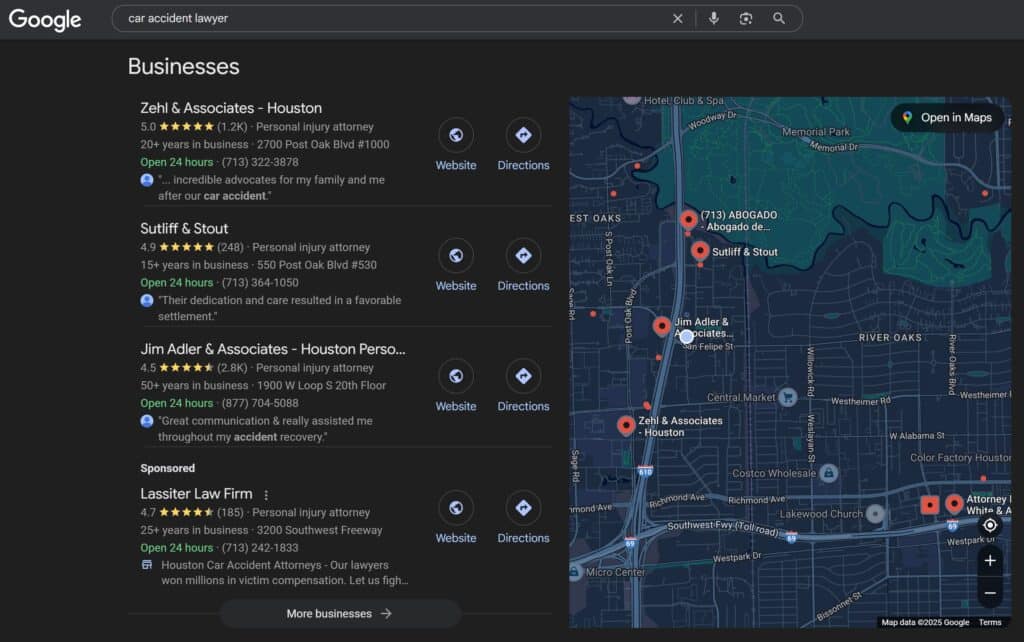
Task: Open the Zehl & Associates - Houston listing title
Action: 231,108
